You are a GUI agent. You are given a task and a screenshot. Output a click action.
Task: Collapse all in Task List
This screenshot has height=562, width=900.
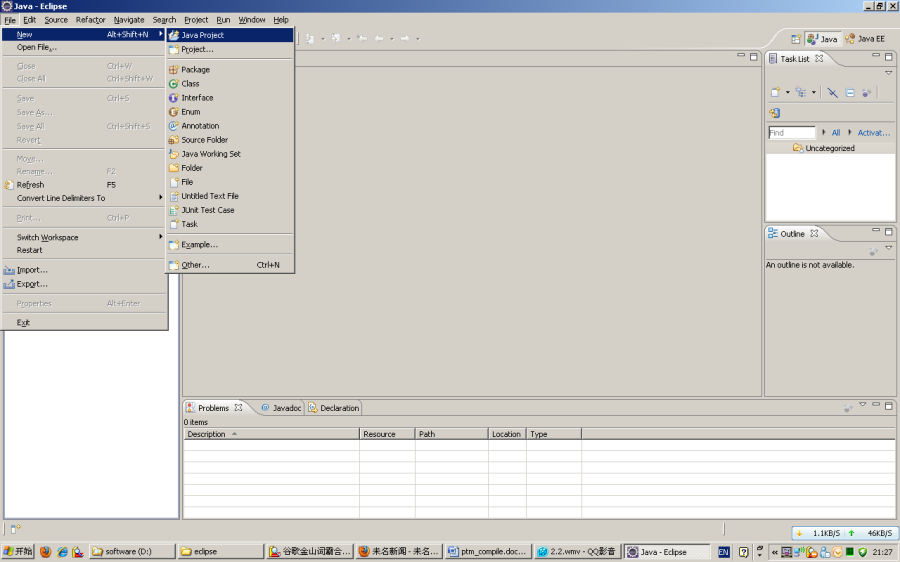coord(850,92)
